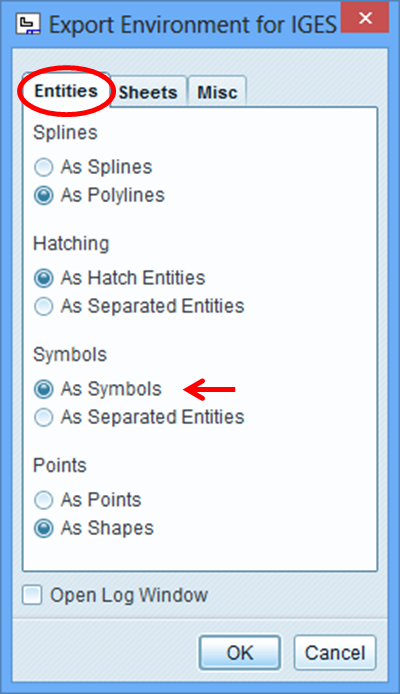Go to the Misc tab
Screen dimensions: 400x694
[217, 92]
